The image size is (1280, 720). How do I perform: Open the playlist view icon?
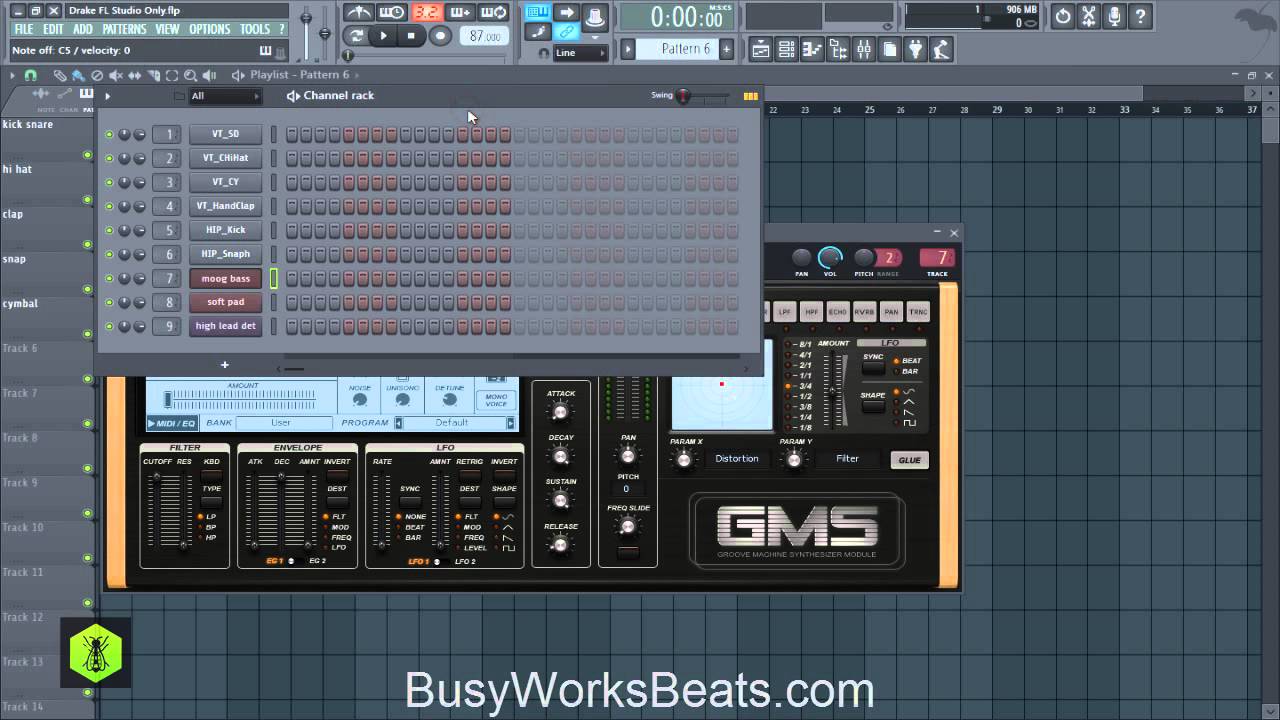[x=761, y=49]
